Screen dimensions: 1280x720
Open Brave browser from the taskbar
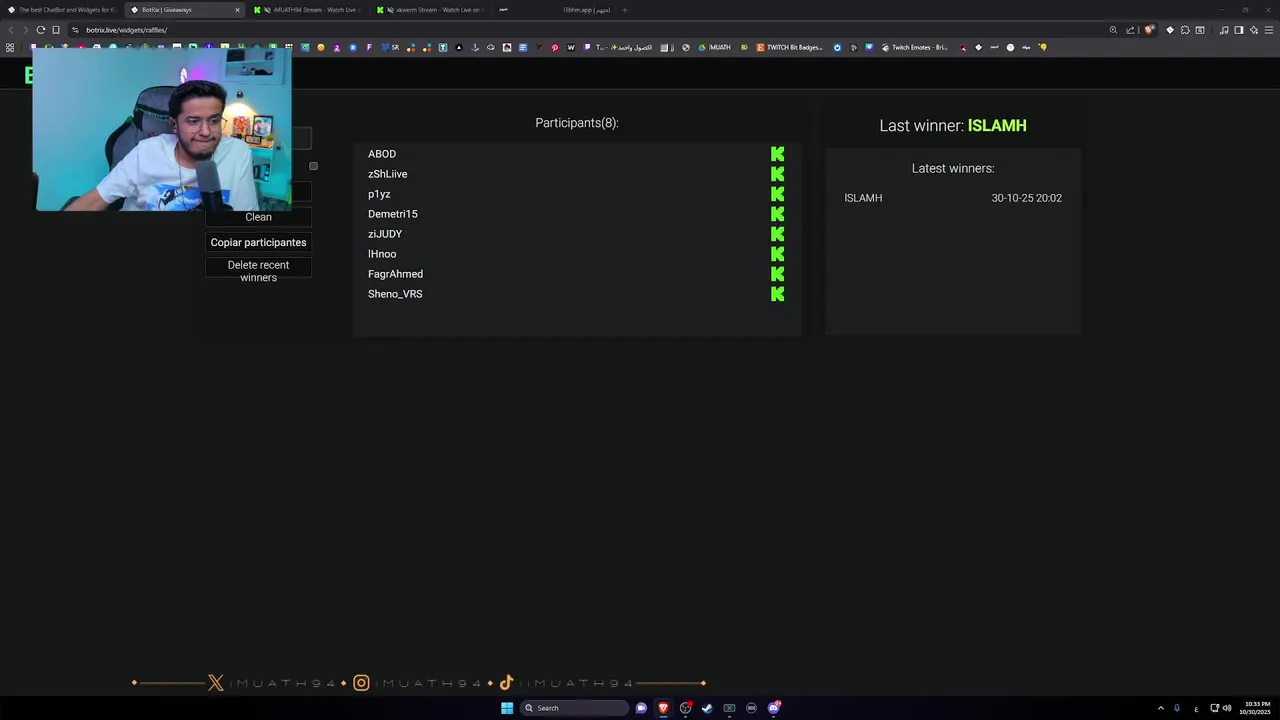(x=663, y=708)
